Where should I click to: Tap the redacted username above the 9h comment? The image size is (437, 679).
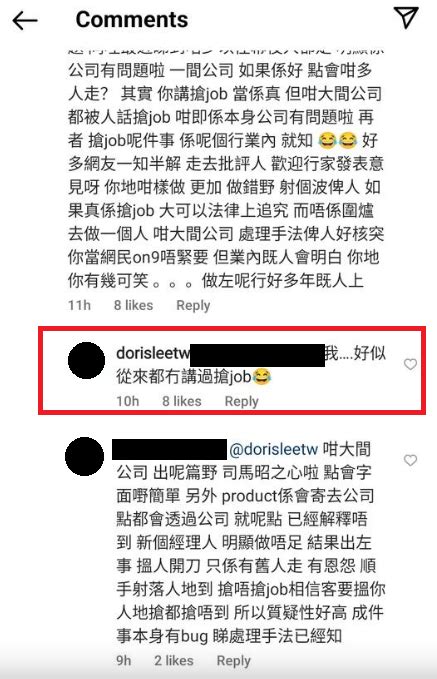[169, 449]
